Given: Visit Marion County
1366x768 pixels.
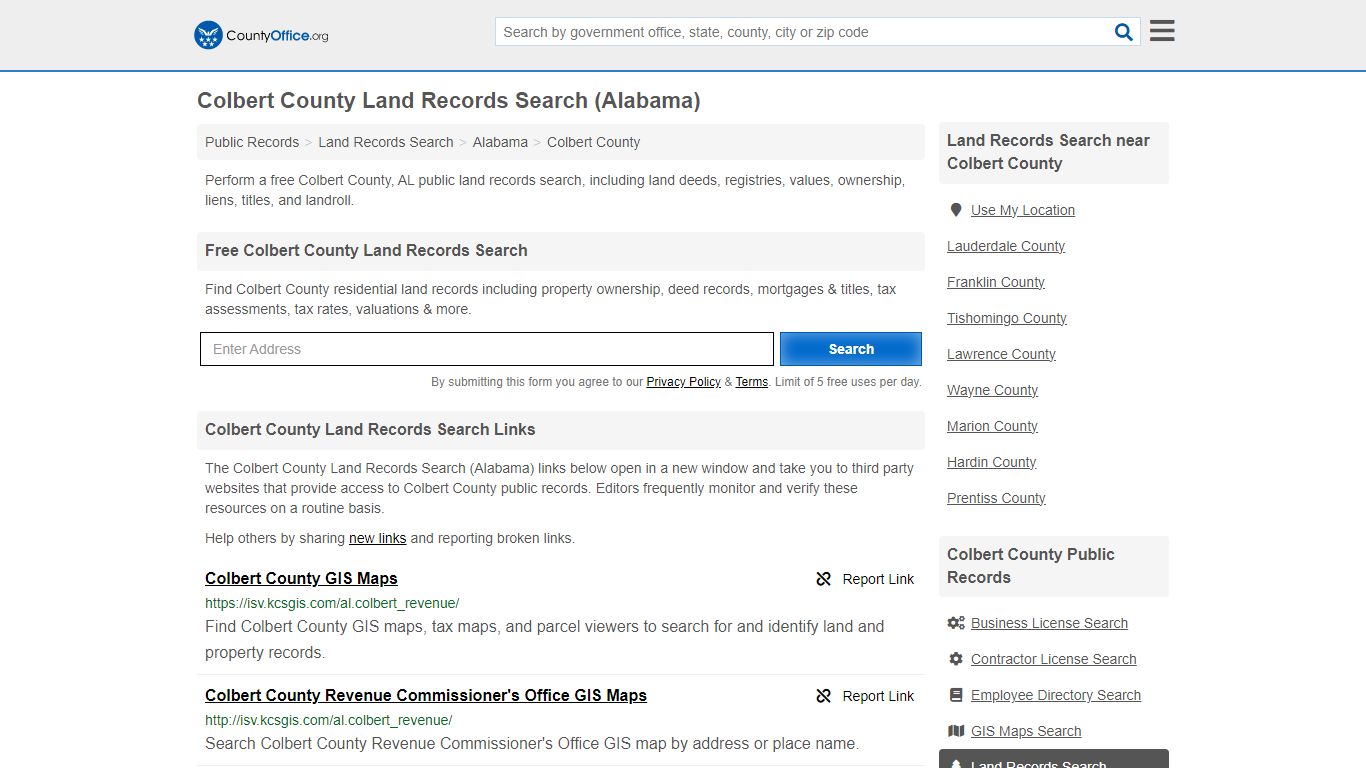Looking at the screenshot, I should [992, 426].
